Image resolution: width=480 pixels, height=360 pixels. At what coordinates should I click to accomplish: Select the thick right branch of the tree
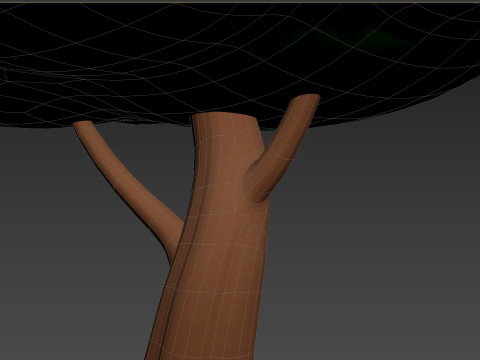point(283,147)
